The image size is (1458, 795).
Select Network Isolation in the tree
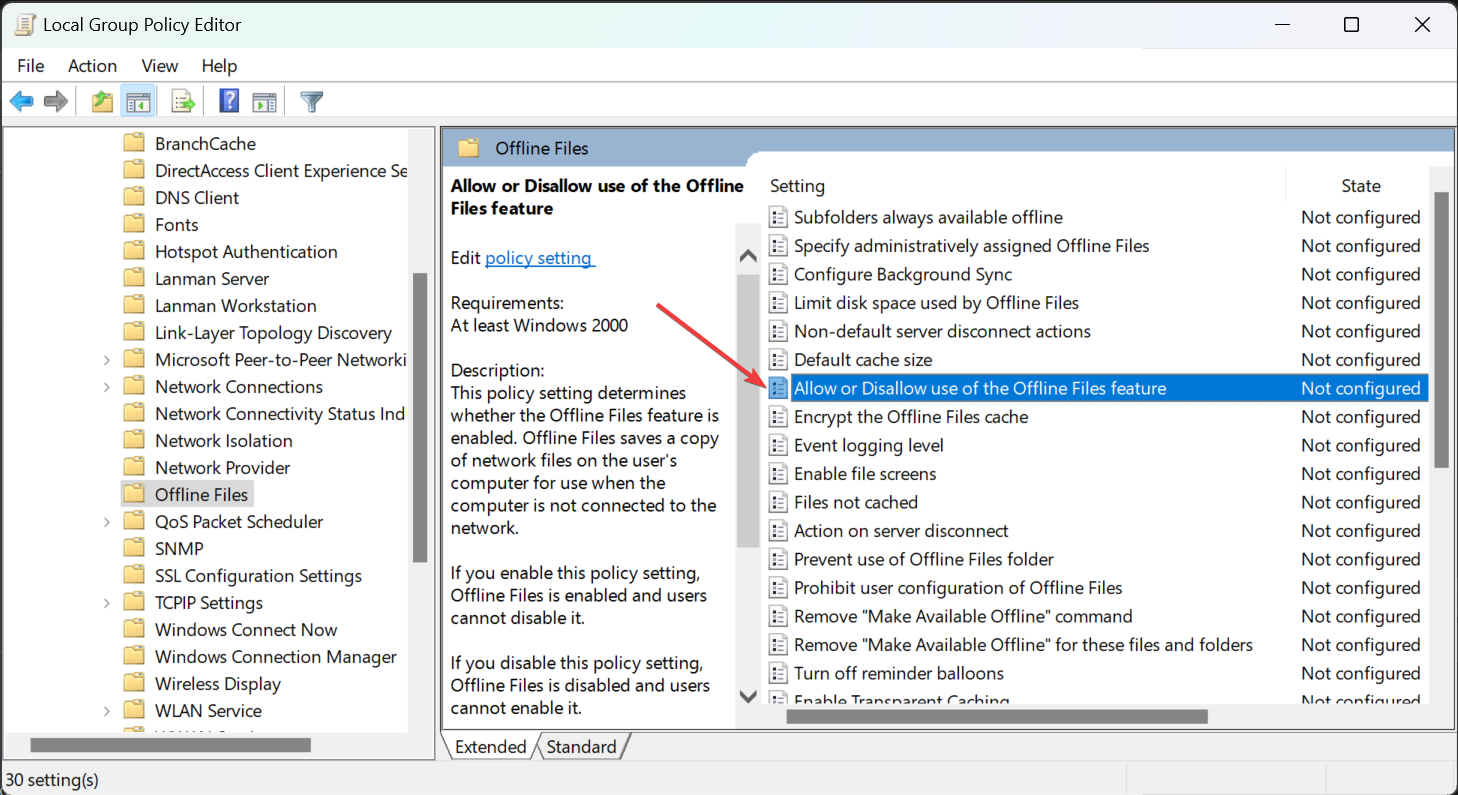[224, 440]
